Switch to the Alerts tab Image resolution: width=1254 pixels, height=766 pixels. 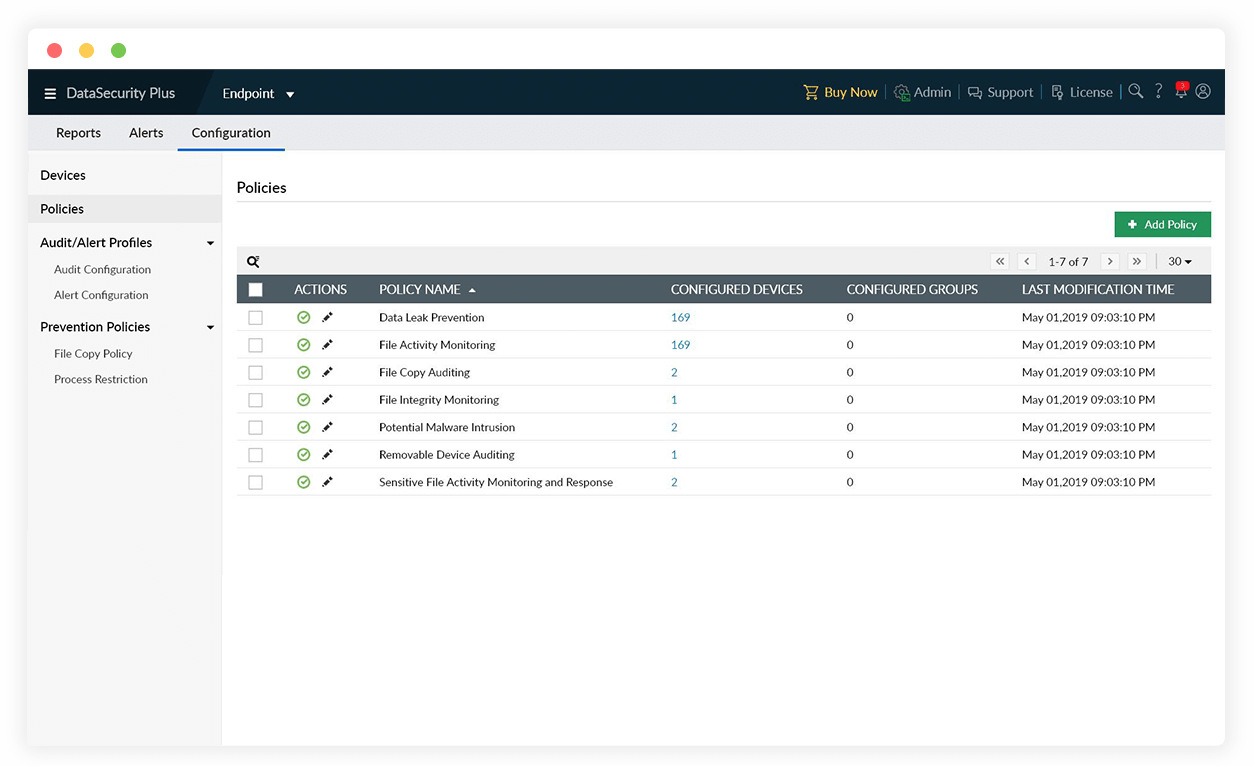pos(146,133)
